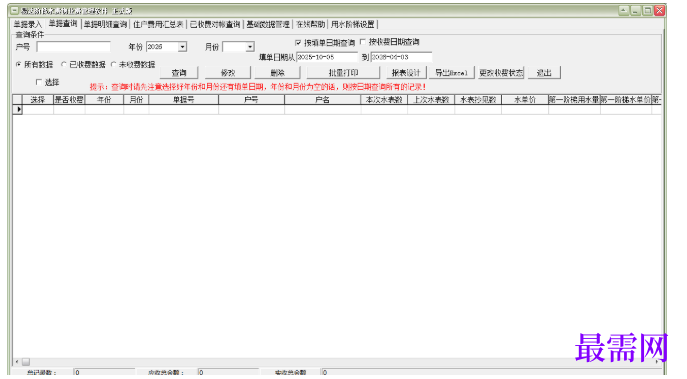Viewport: 687px width, 379px height.
Task: Click the 户号 input field
Action: (x=74, y=46)
